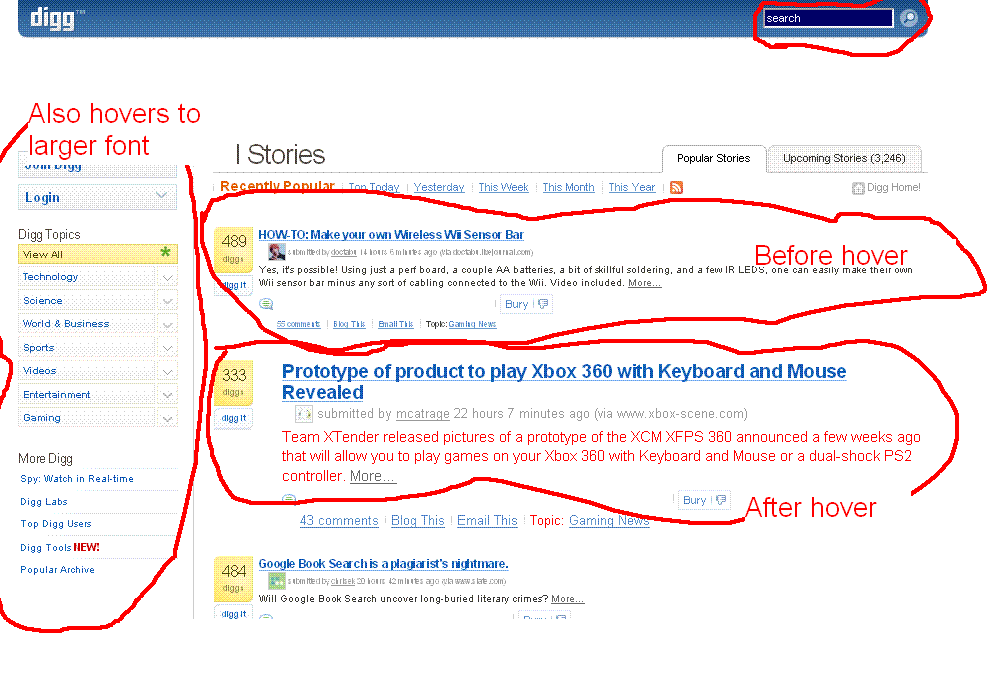Click More... in Xbox story description
The width and height of the screenshot is (1000, 673).
pos(372,476)
